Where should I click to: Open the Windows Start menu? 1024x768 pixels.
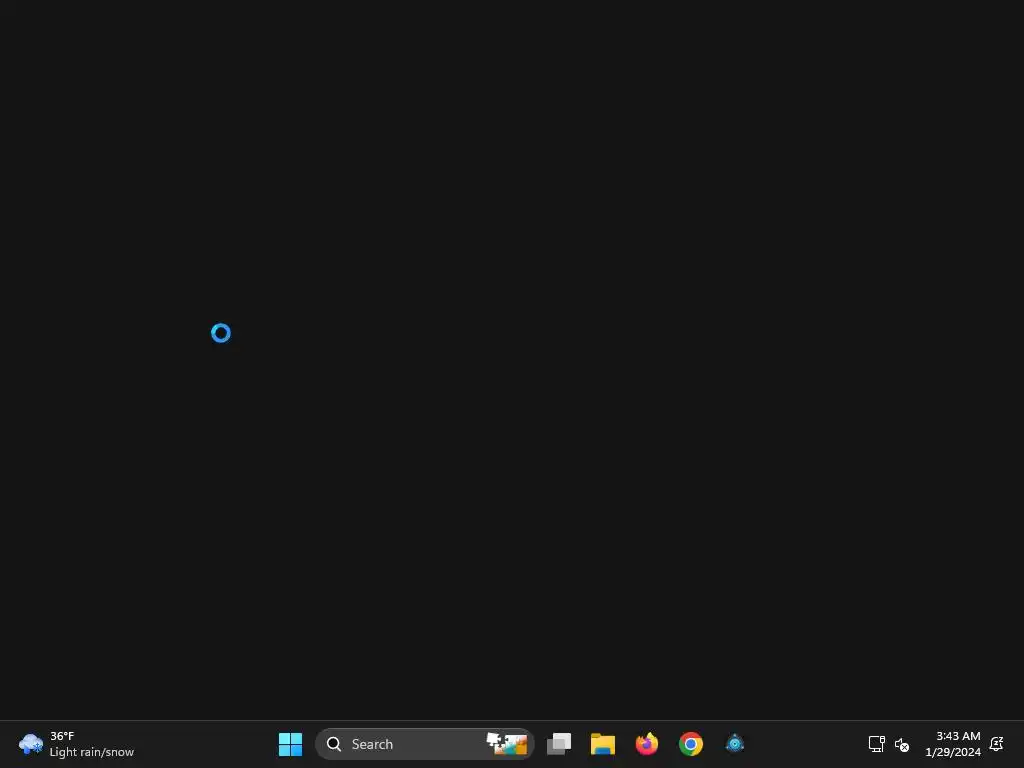[x=290, y=744]
